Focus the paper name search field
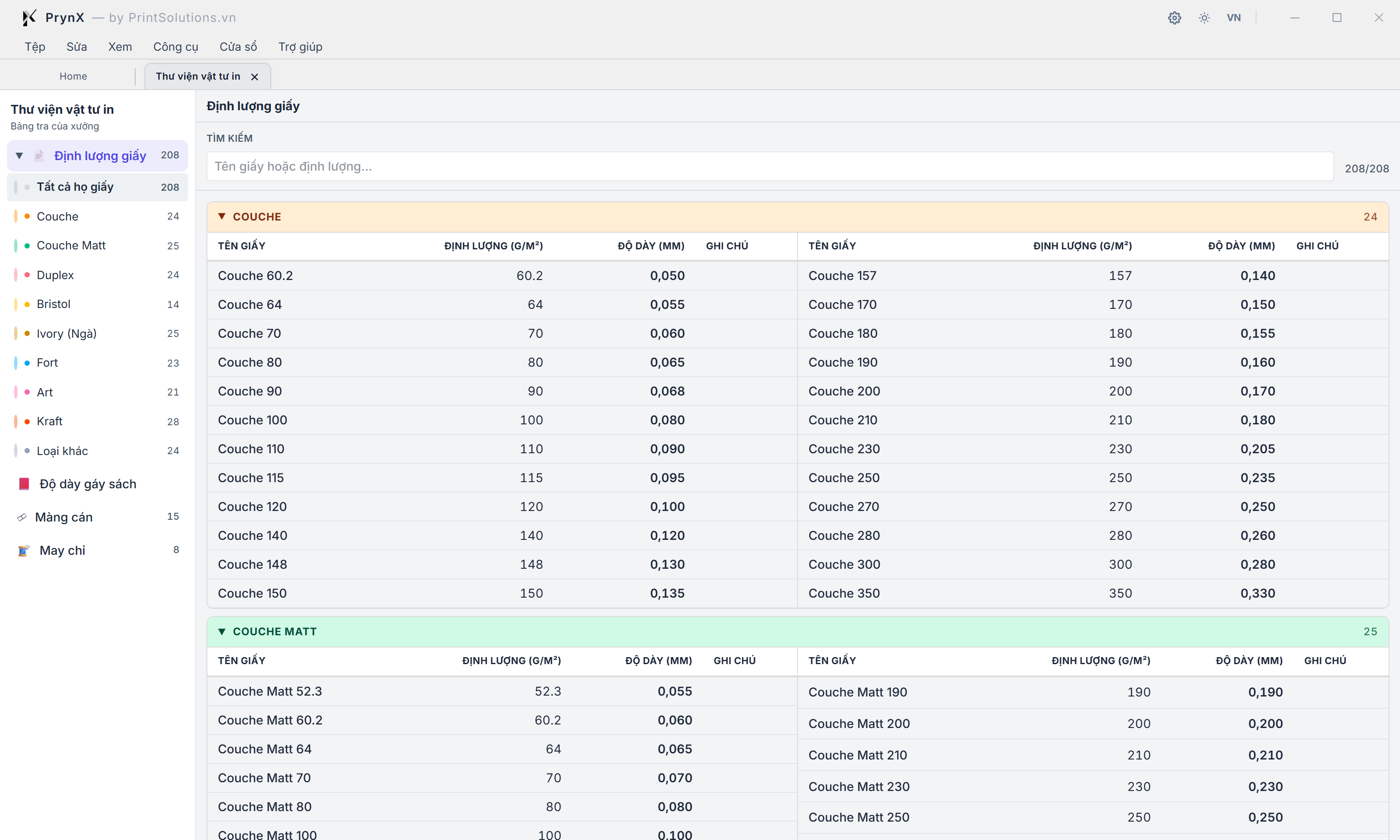Viewport: 1400px width, 840px height. [x=770, y=166]
